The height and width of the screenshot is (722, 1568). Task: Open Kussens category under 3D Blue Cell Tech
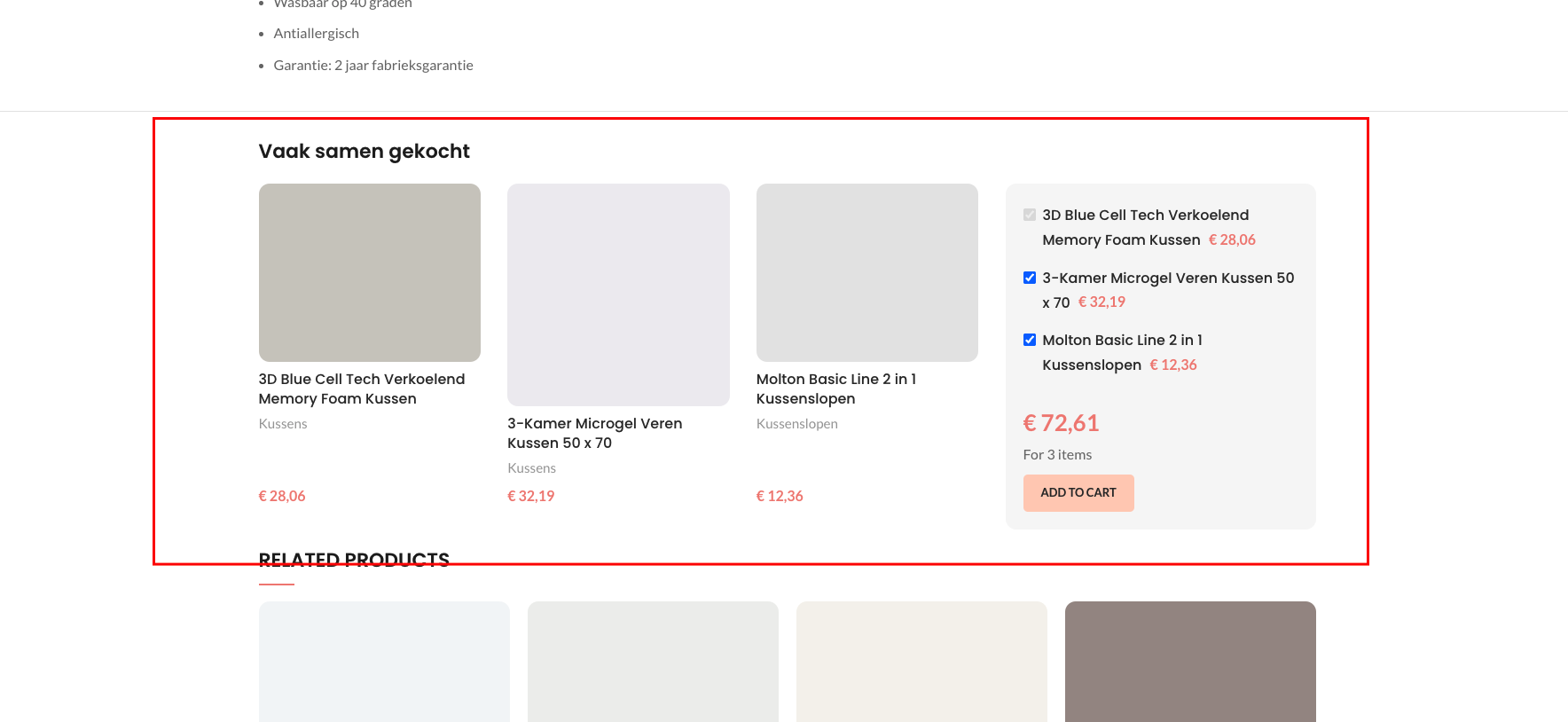[283, 424]
